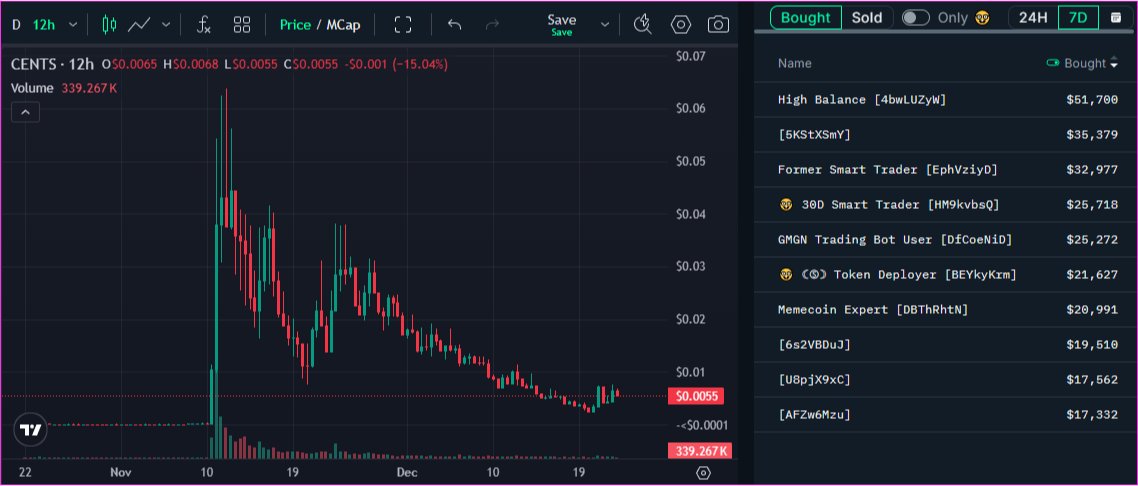The image size is (1138, 486).
Task: Open Former Smart Trader [EphVziyD]
Action: (888, 170)
